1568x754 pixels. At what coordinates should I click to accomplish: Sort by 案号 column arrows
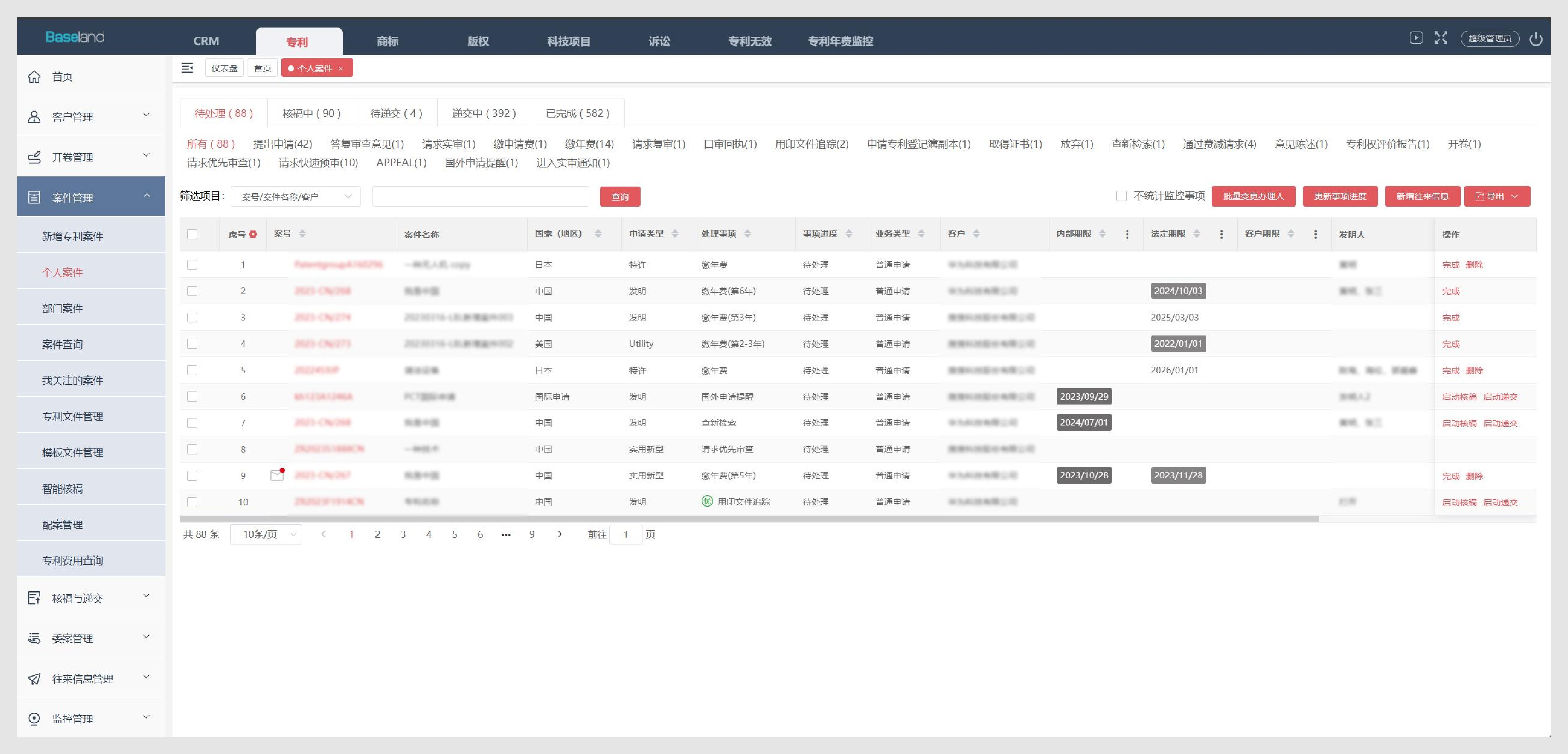303,234
